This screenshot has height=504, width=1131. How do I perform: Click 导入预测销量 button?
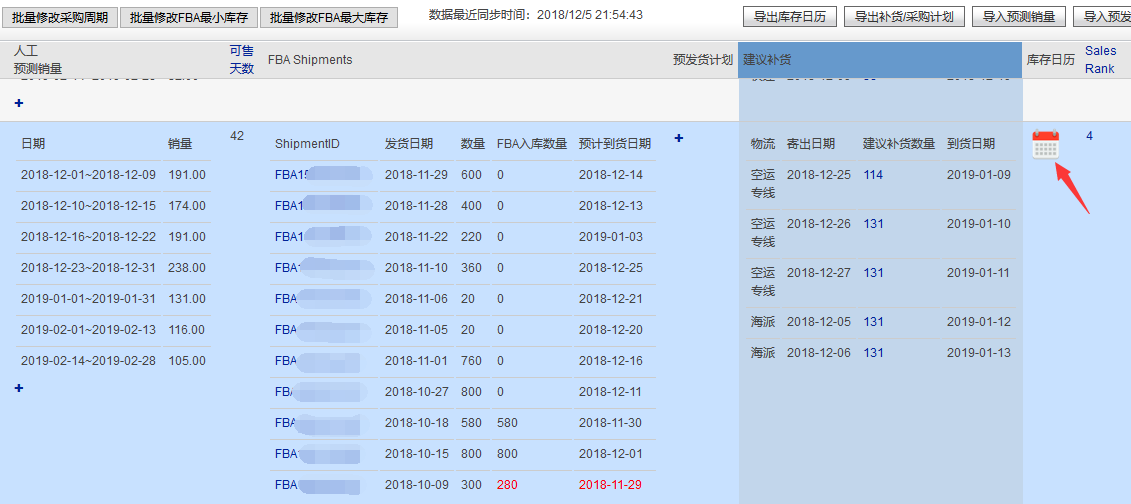point(1018,17)
